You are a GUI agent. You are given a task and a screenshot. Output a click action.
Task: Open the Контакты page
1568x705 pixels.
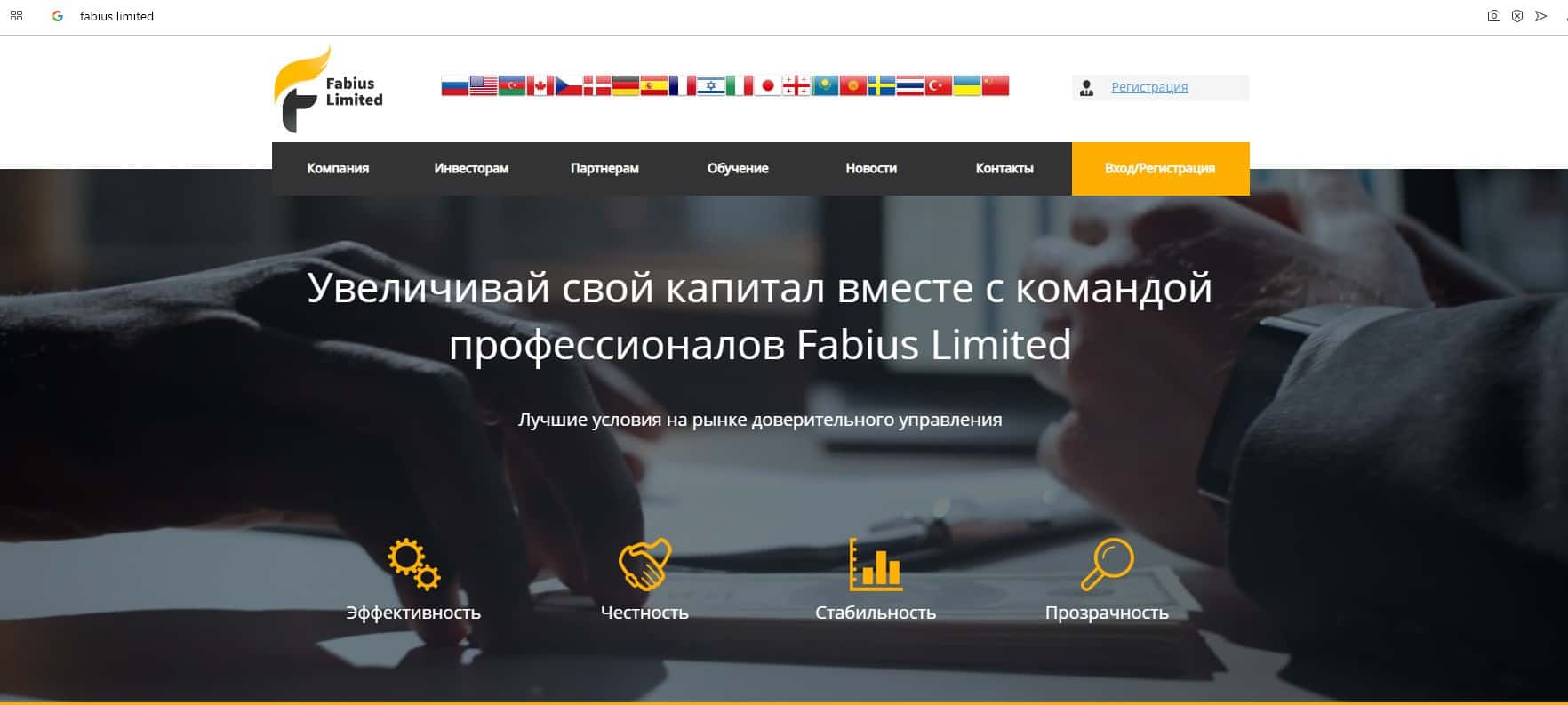[1004, 168]
